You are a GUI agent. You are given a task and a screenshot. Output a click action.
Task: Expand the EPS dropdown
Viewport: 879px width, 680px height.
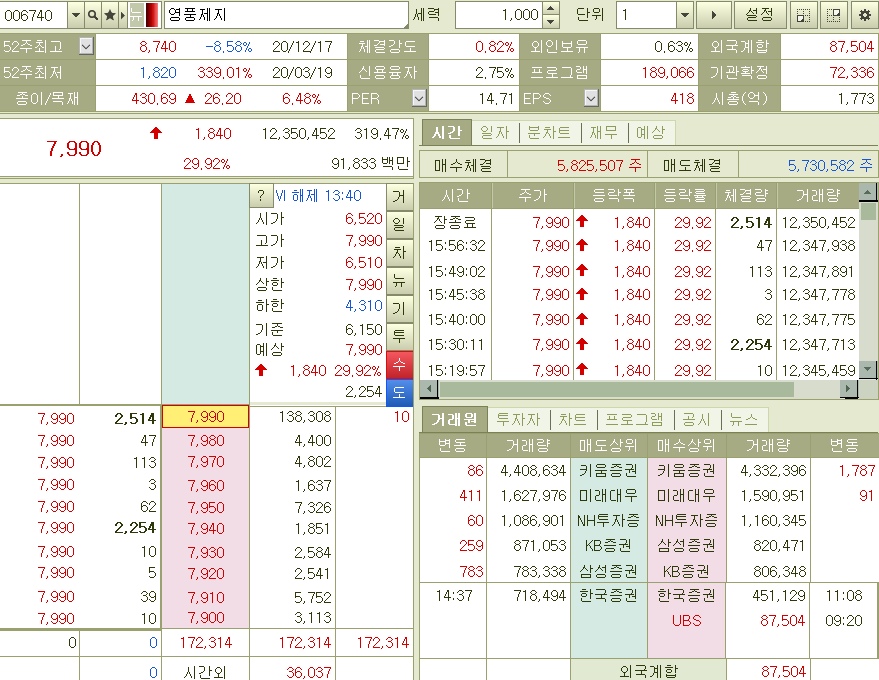591,99
